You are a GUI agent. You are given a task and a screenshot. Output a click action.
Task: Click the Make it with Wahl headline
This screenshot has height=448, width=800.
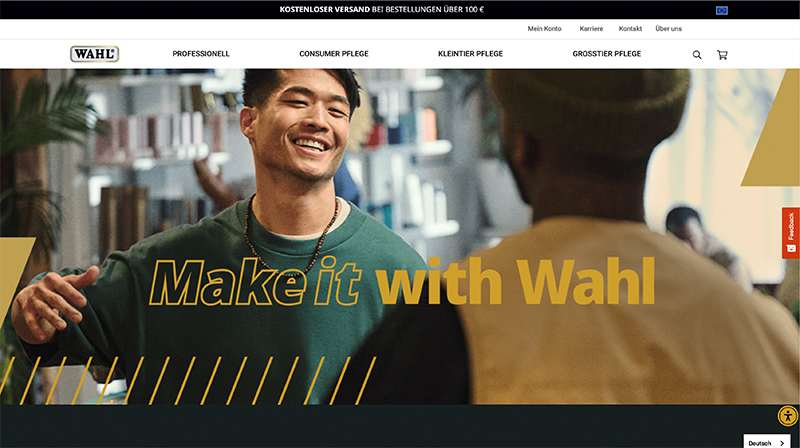(x=402, y=281)
